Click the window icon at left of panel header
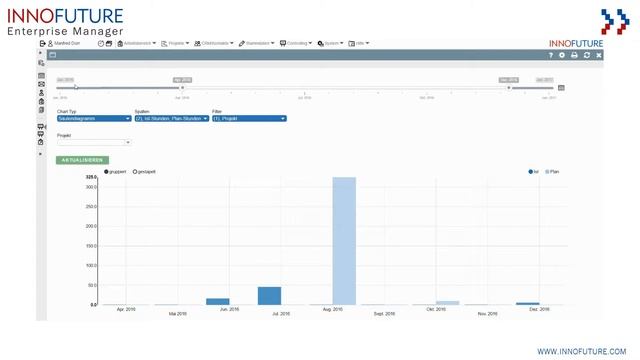The width and height of the screenshot is (640, 360). 53,55
